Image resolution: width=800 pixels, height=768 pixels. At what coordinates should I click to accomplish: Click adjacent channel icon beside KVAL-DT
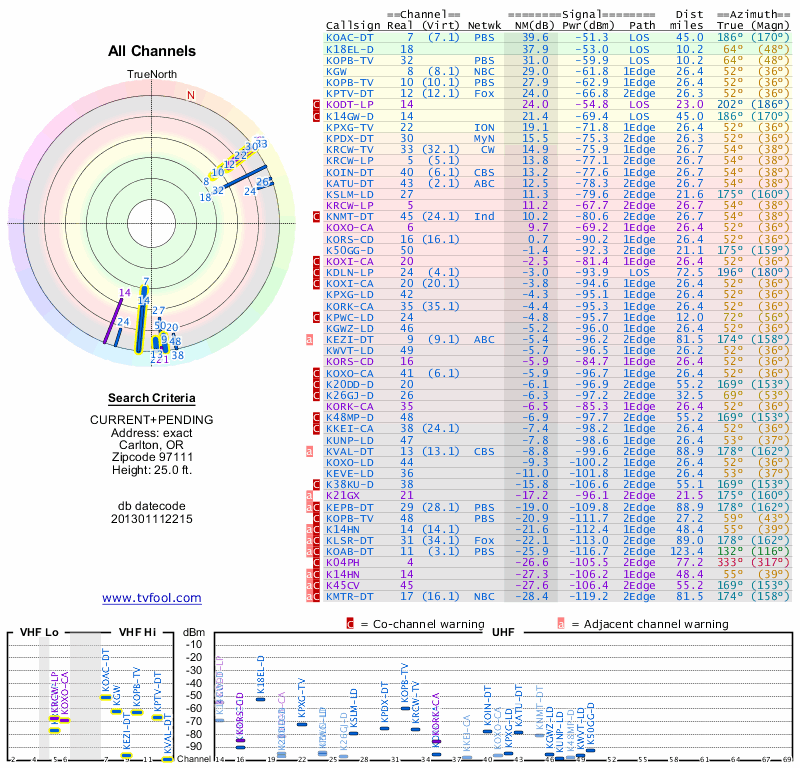pos(309,451)
